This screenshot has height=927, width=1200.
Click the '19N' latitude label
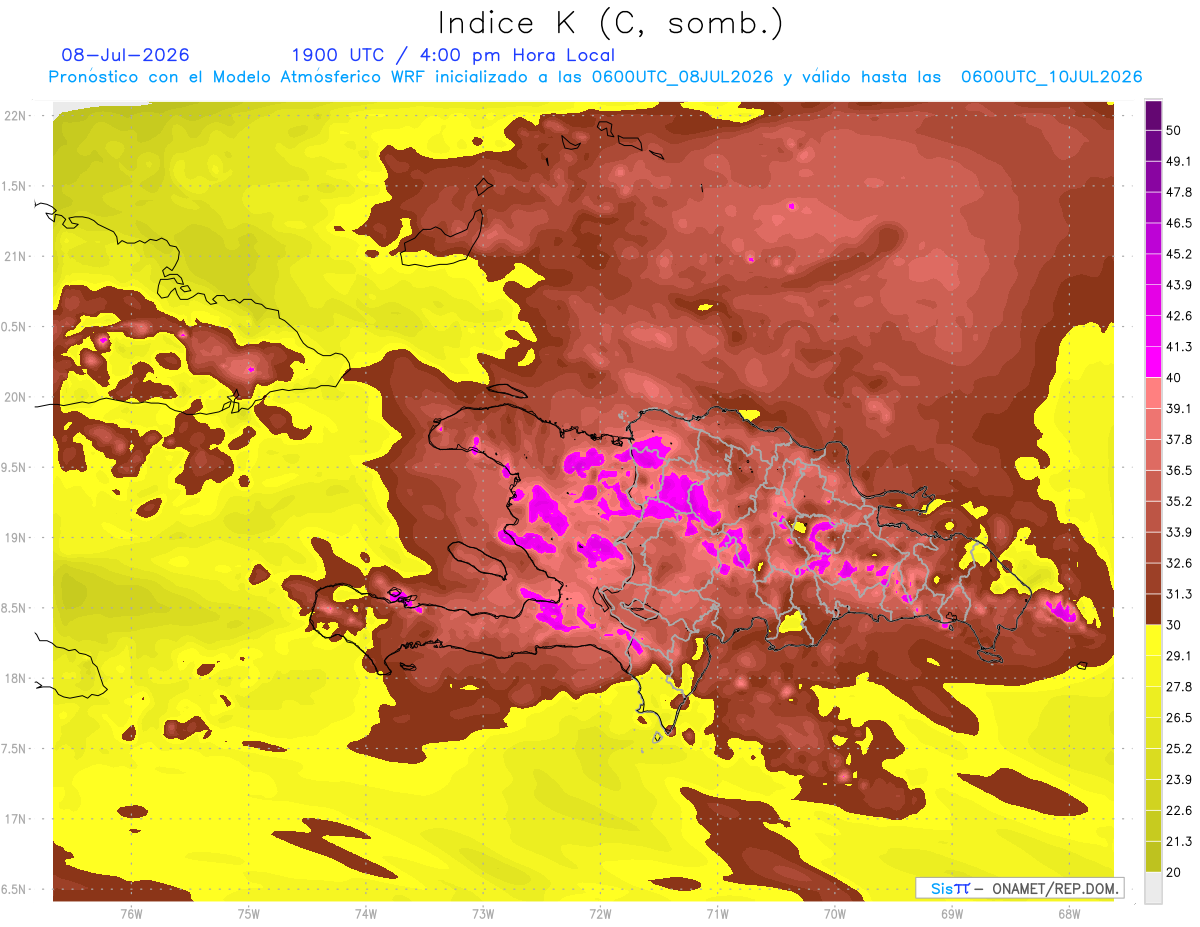tap(14, 538)
